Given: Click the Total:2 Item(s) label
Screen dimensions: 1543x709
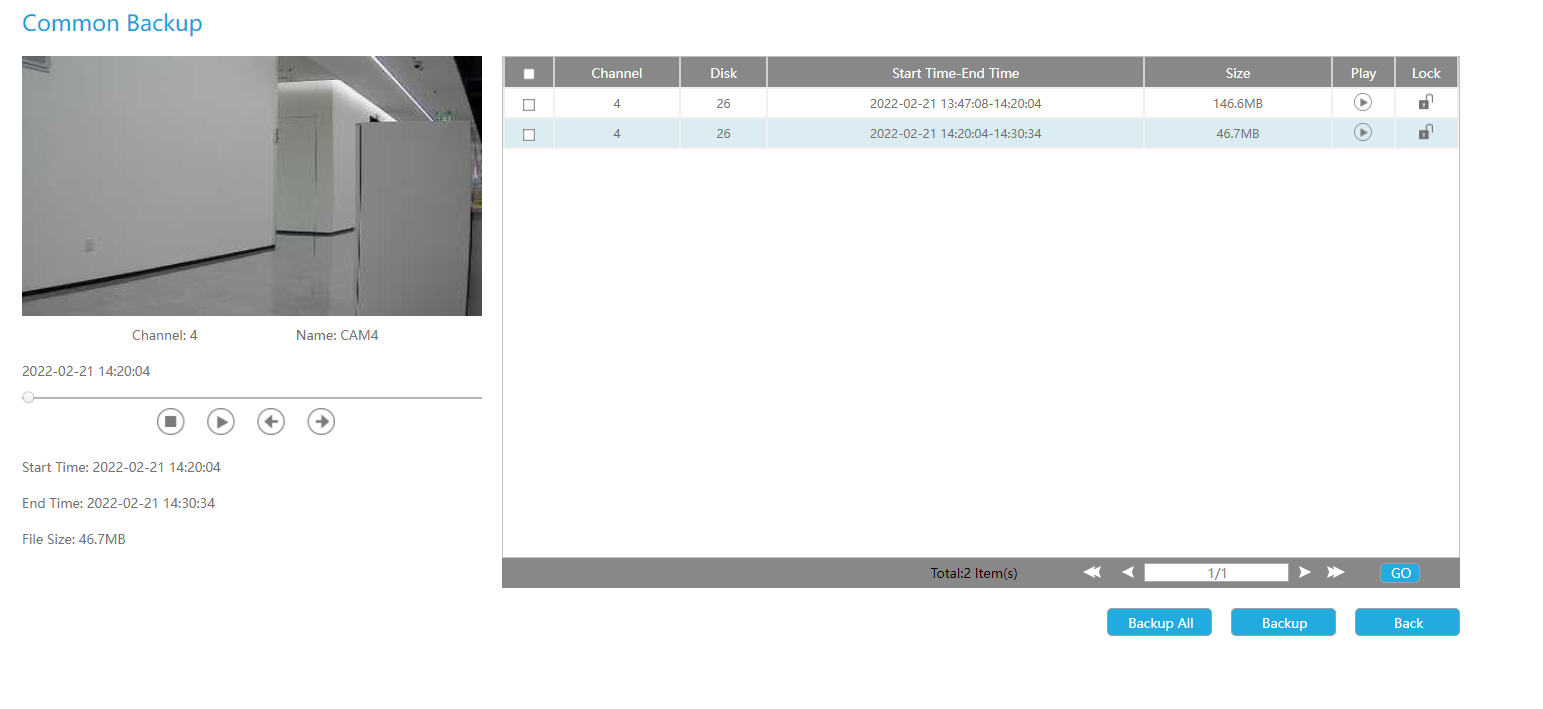Looking at the screenshot, I should (x=974, y=573).
